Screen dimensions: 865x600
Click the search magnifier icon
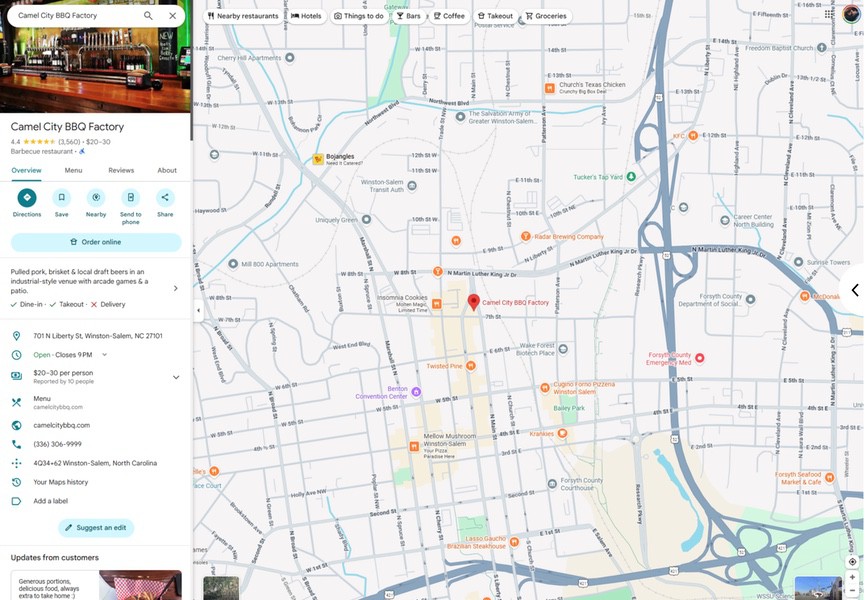tap(148, 16)
